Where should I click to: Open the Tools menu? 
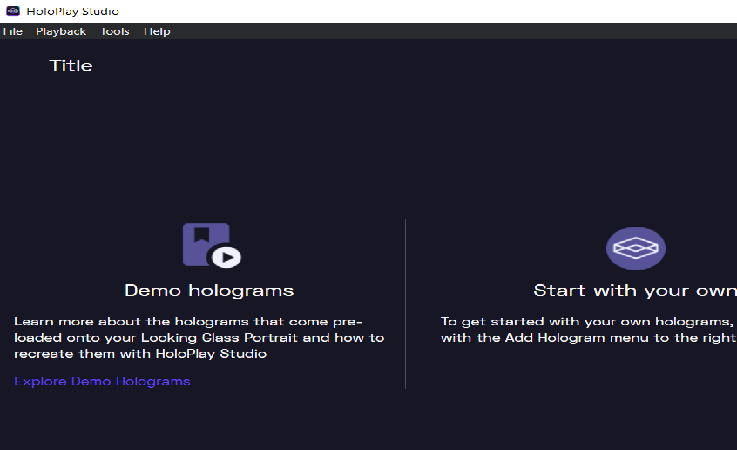point(116,32)
